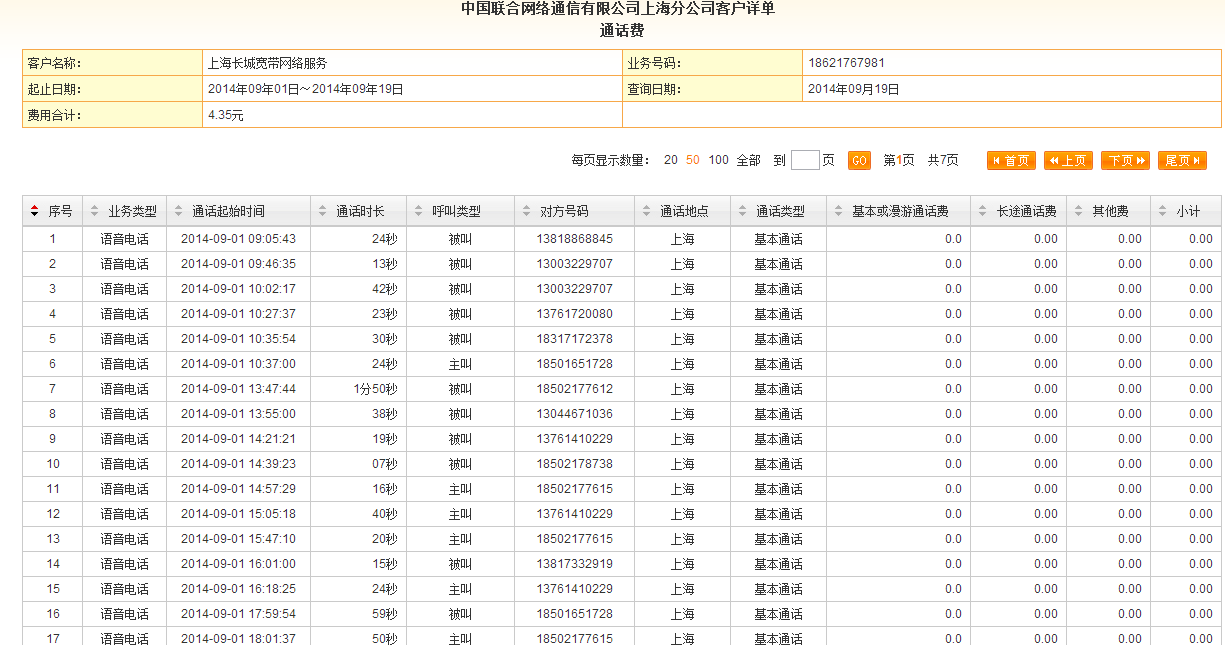The width and height of the screenshot is (1225, 645).
Task: Return to first page with 首页
Action: (x=1011, y=161)
